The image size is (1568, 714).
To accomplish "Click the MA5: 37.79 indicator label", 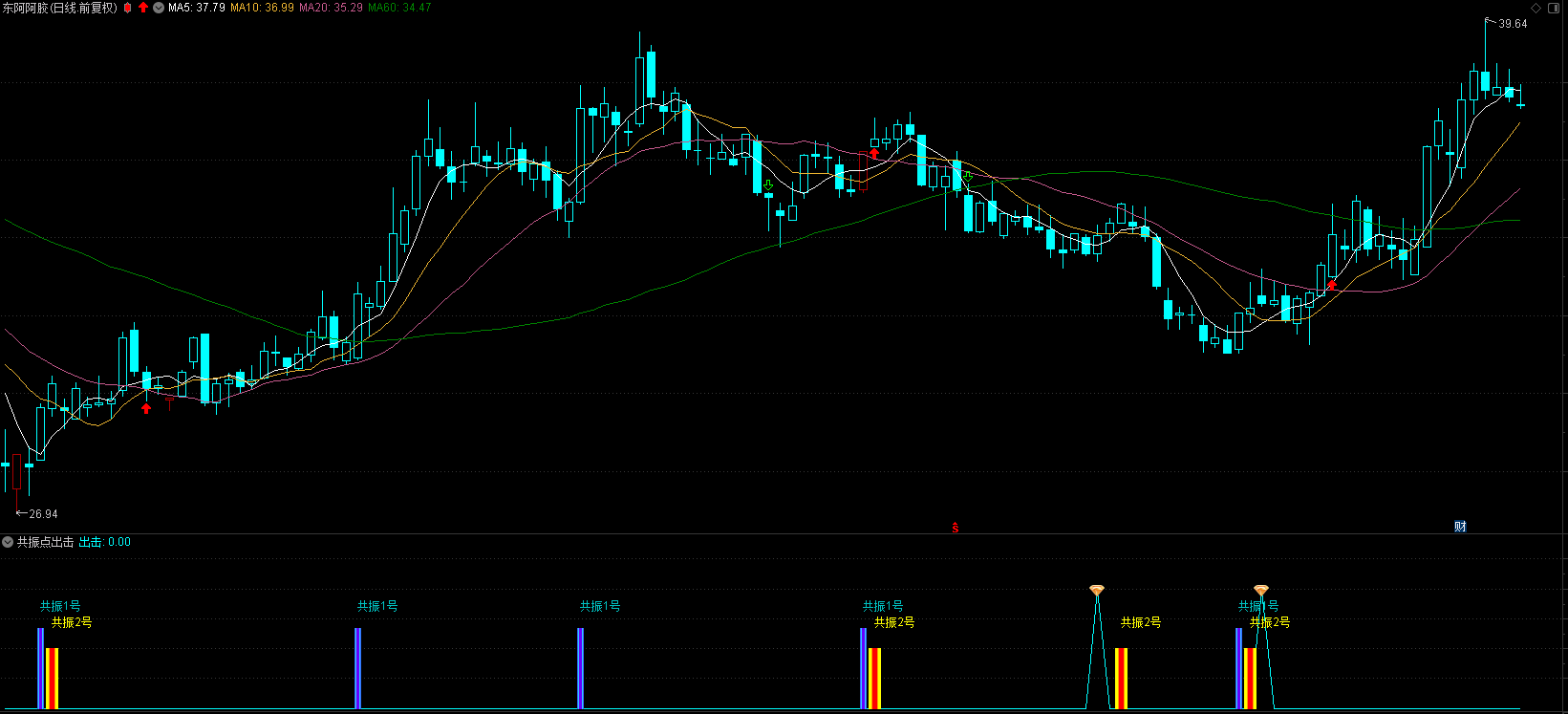I will [197, 8].
